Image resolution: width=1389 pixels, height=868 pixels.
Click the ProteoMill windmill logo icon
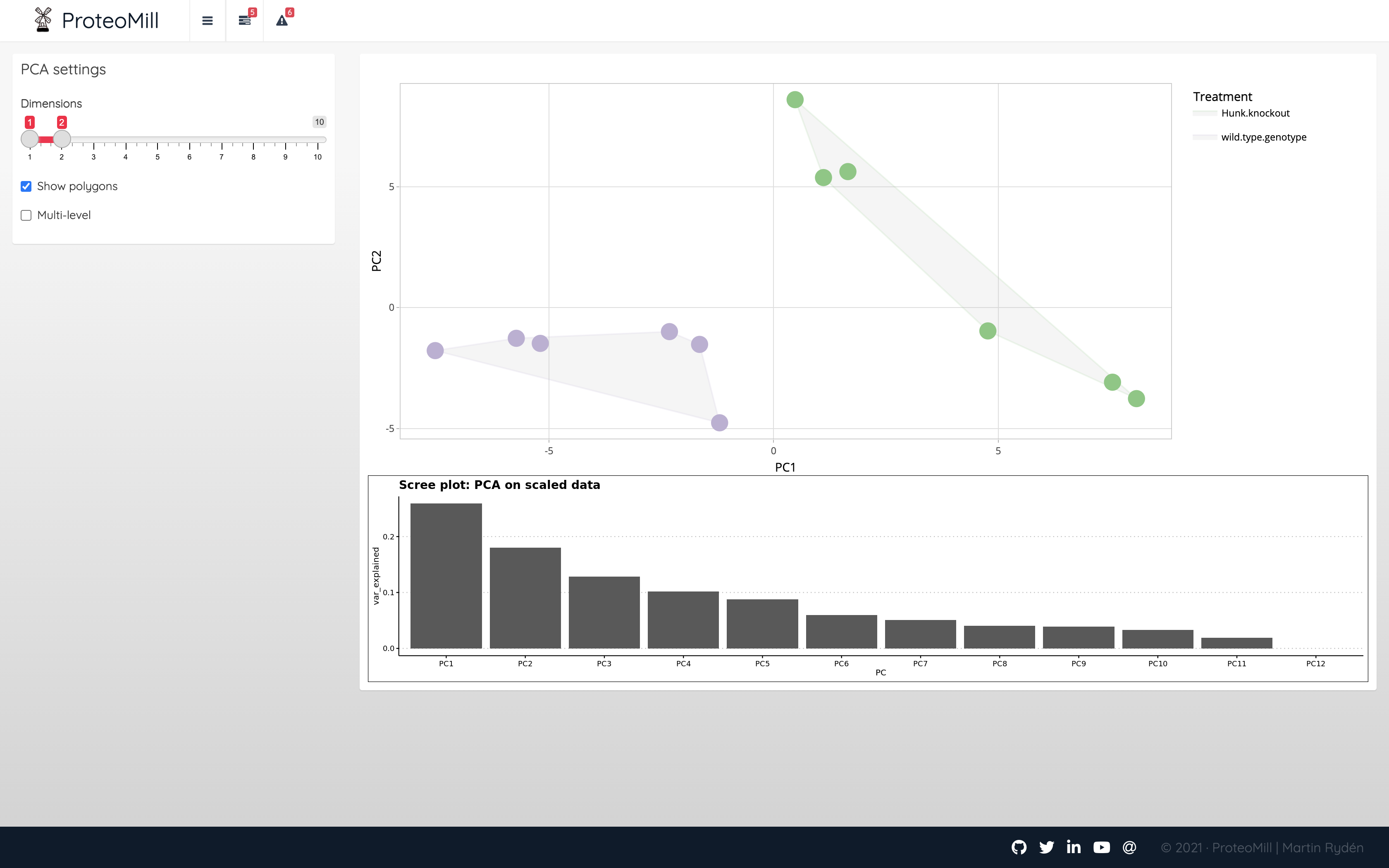(x=43, y=20)
